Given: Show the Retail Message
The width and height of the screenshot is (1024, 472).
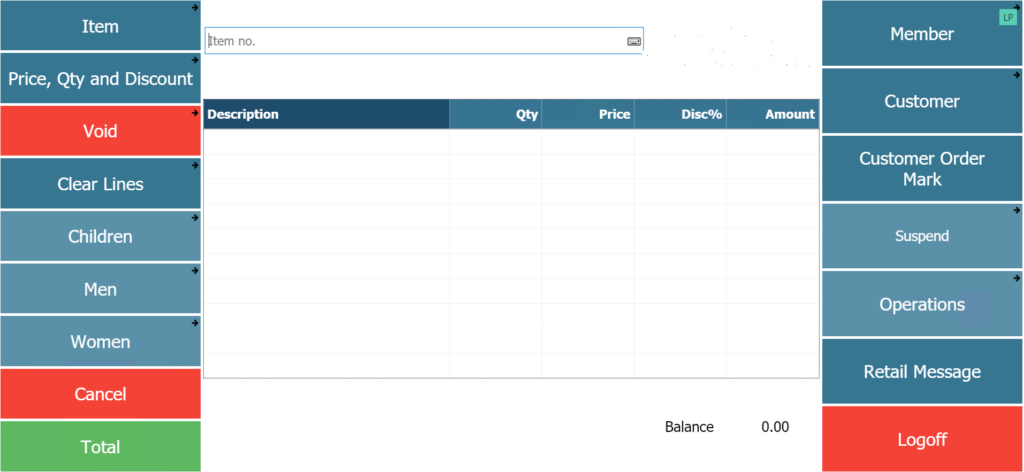Looking at the screenshot, I should tap(922, 371).
